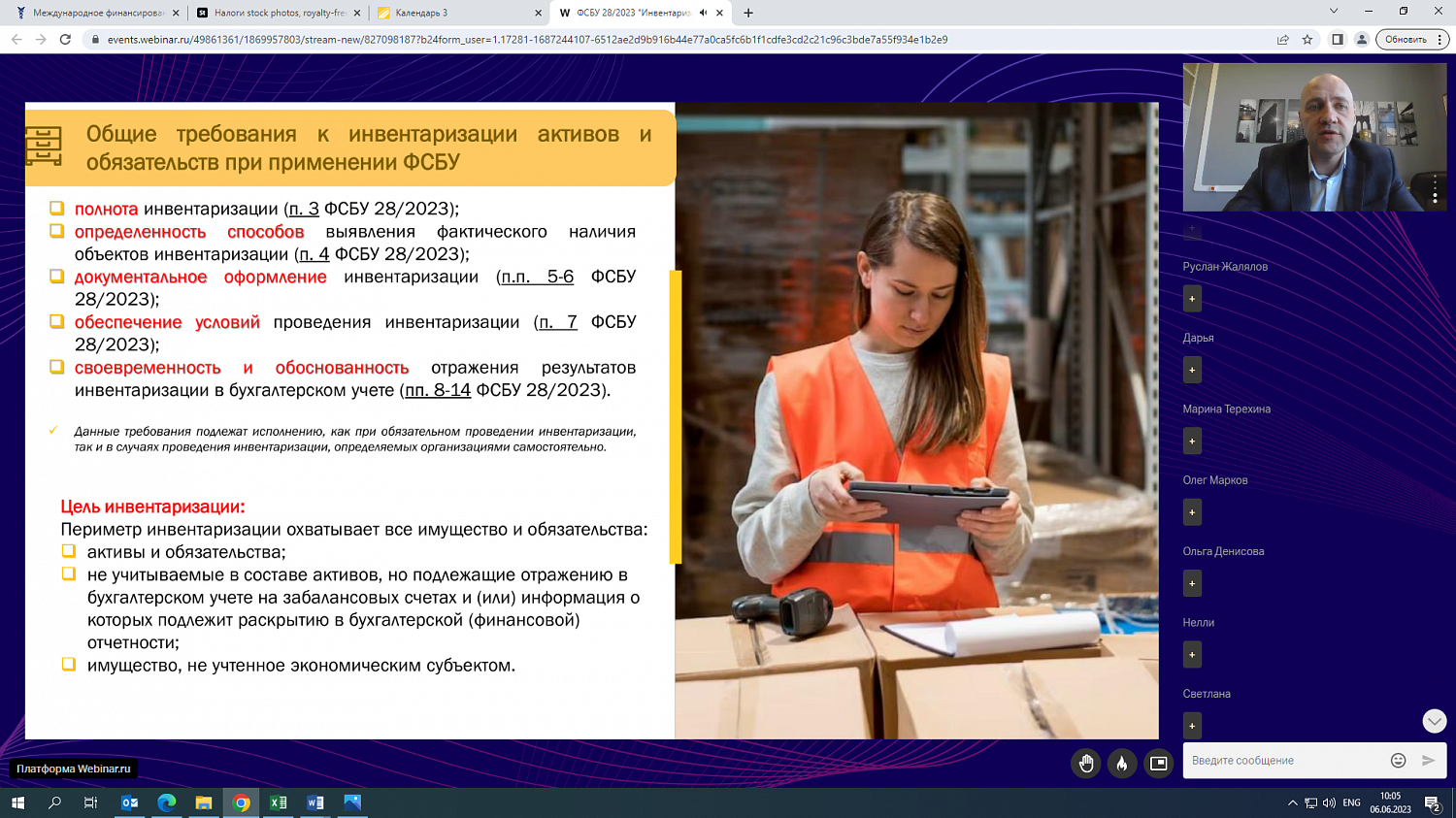Launch Microsoft Edge from taskbar
The image size is (1456, 818).
click(x=167, y=802)
